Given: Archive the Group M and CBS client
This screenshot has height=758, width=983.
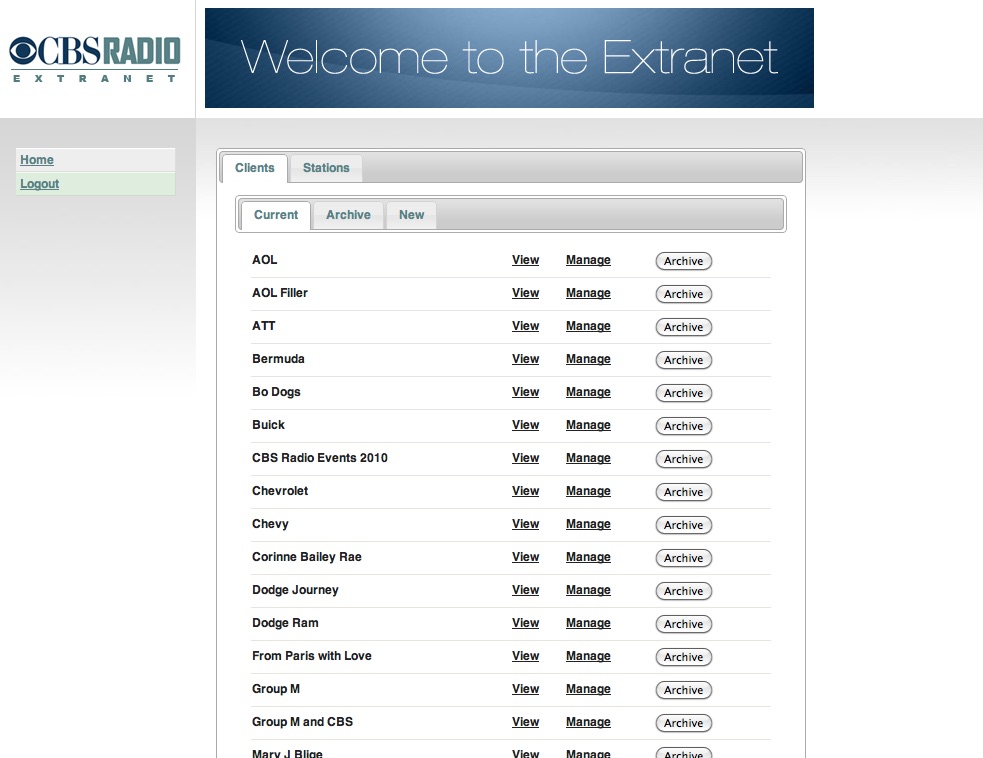Looking at the screenshot, I should click(x=683, y=722).
